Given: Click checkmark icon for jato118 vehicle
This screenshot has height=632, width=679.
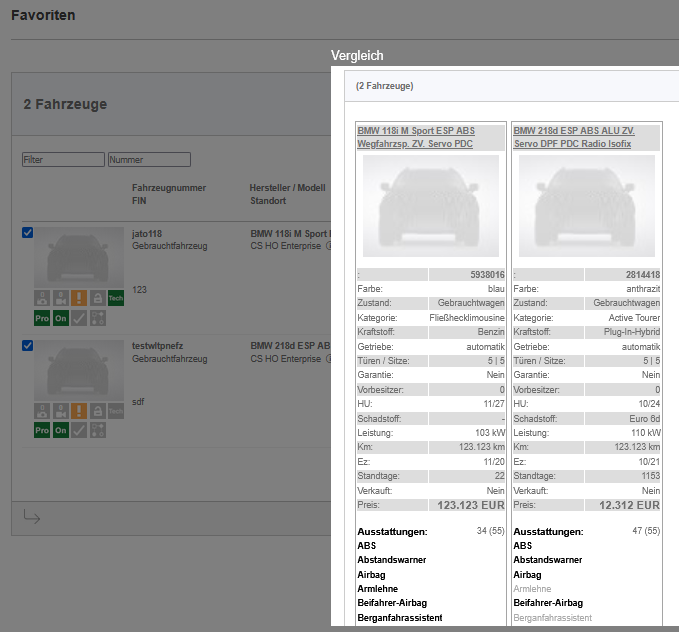Looking at the screenshot, I should pos(79,318).
